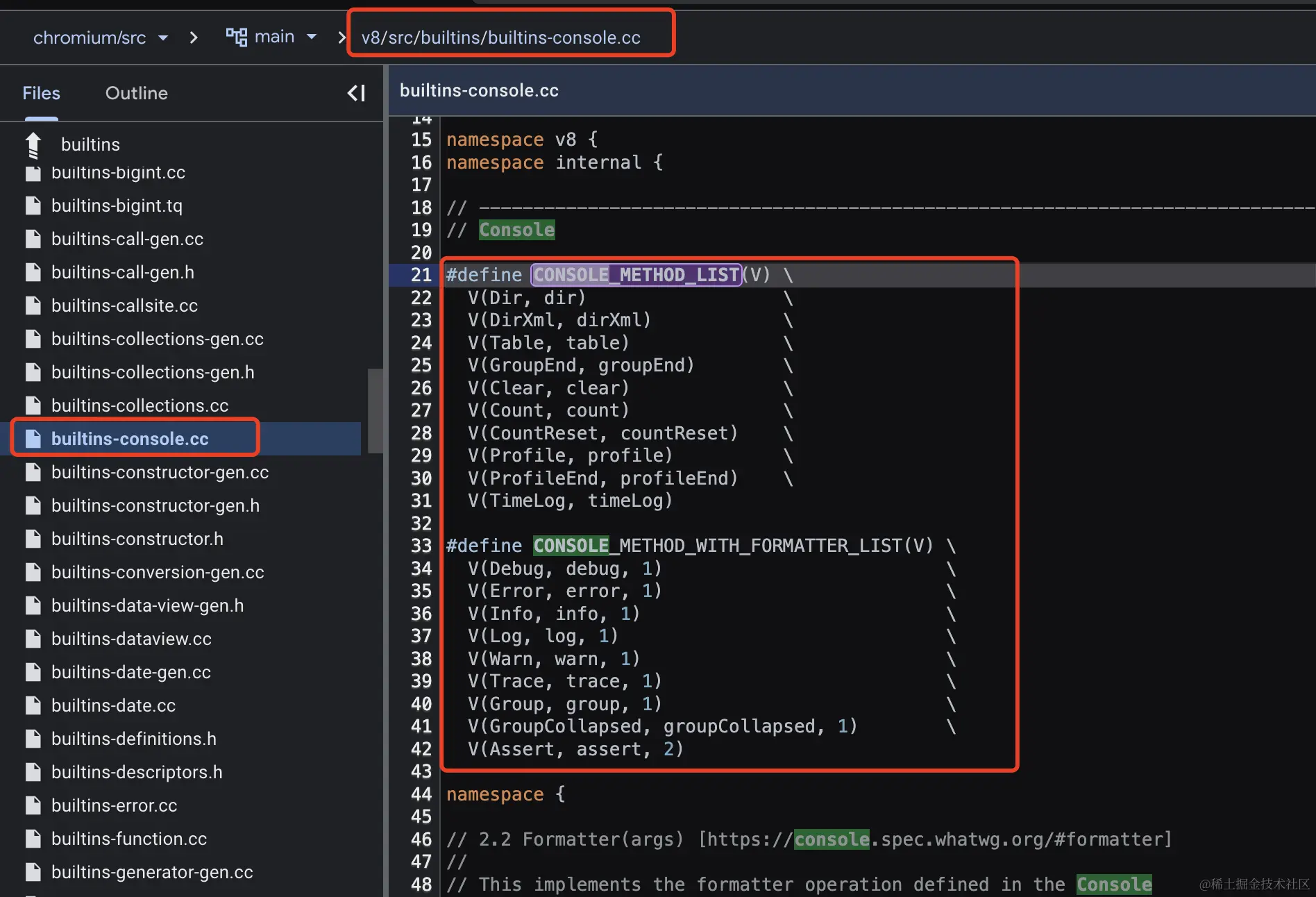1316x897 pixels.
Task: Collapse the file sidebar panel
Action: tap(357, 93)
